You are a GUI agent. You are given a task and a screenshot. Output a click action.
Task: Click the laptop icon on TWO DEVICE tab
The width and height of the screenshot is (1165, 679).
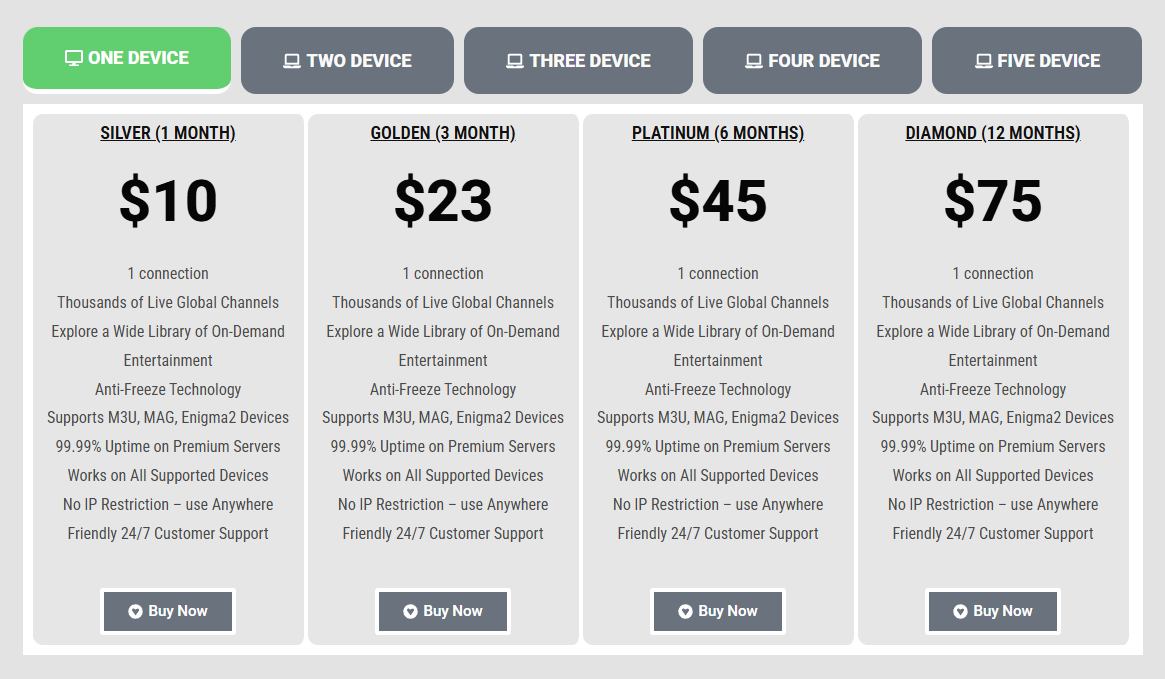pyautogui.click(x=290, y=60)
